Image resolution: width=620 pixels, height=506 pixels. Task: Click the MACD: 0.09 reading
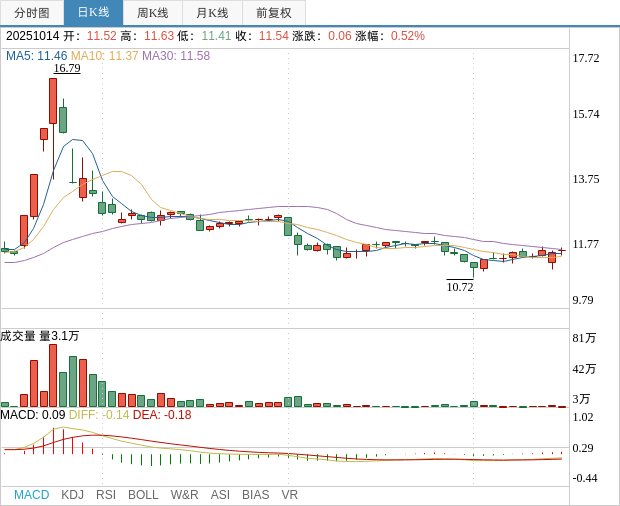click(x=33, y=415)
